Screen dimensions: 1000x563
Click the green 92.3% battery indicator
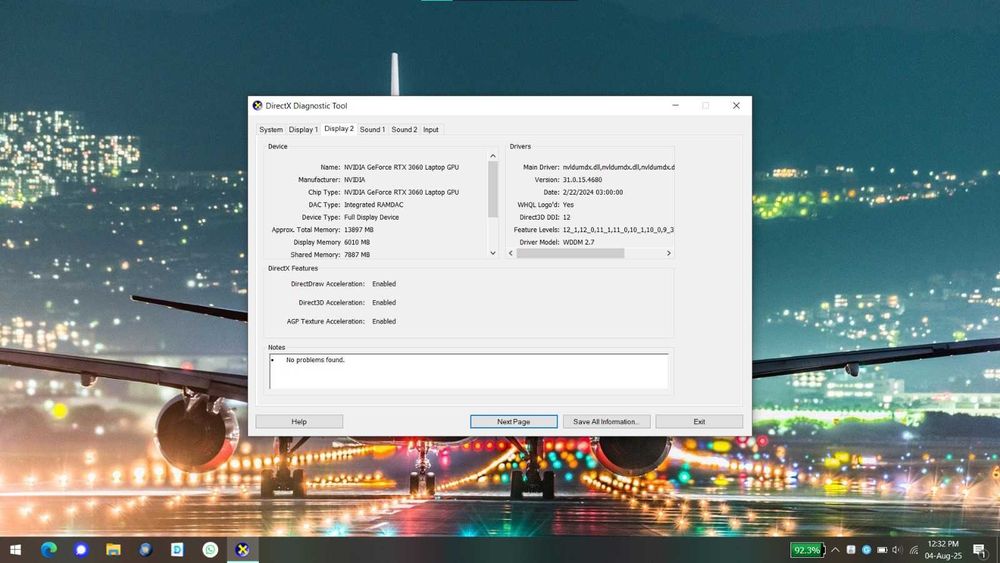[807, 550]
